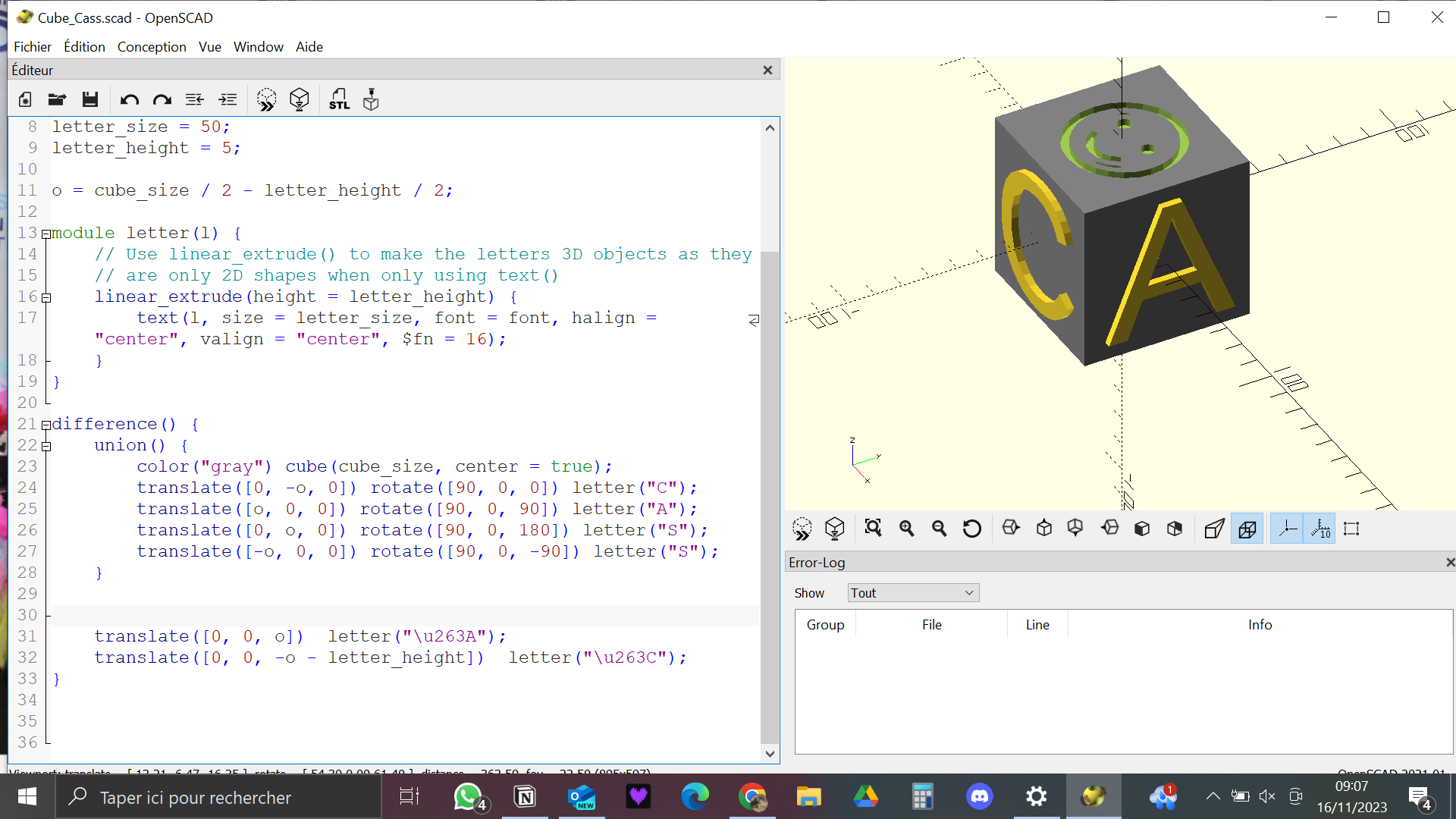Sort Error-Log by the Group column
This screenshot has height=819, width=1456.
coord(825,625)
